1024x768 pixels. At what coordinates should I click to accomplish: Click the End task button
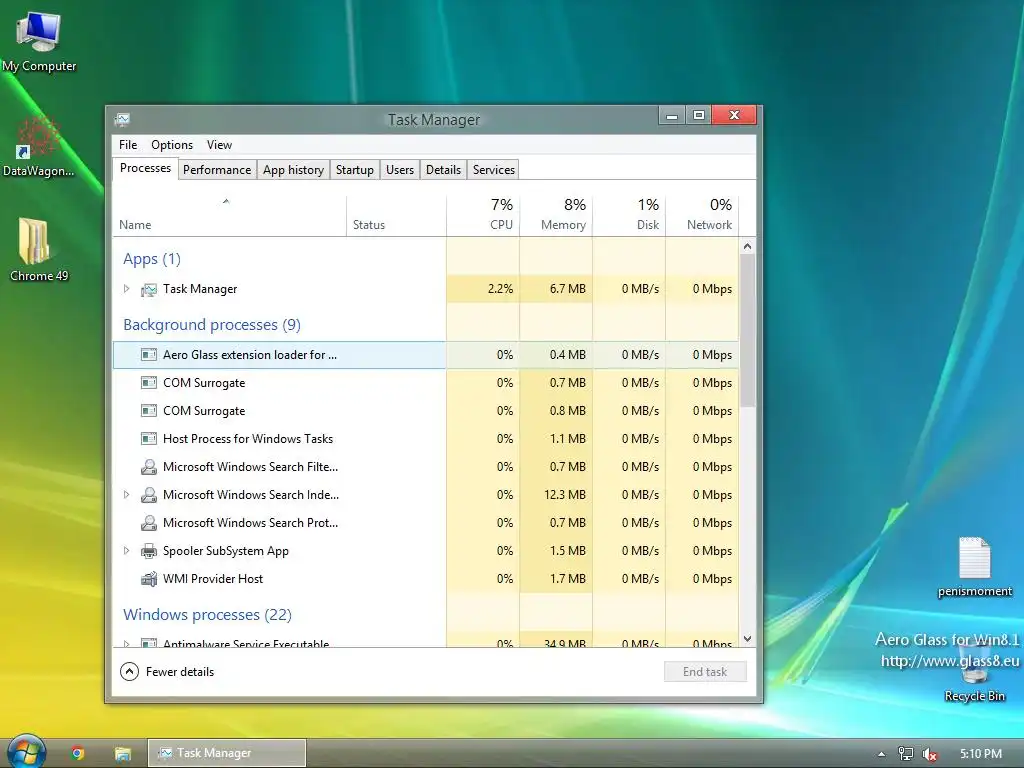(x=705, y=672)
